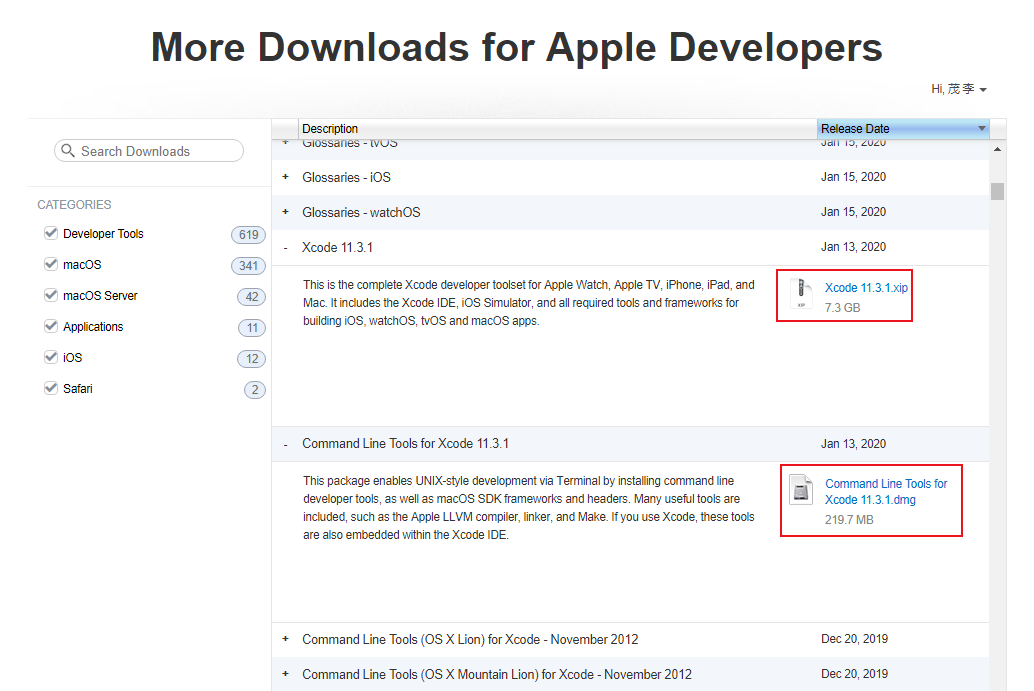The height and width of the screenshot is (691, 1034).
Task: Sort by the Description column header
Action: [x=558, y=129]
